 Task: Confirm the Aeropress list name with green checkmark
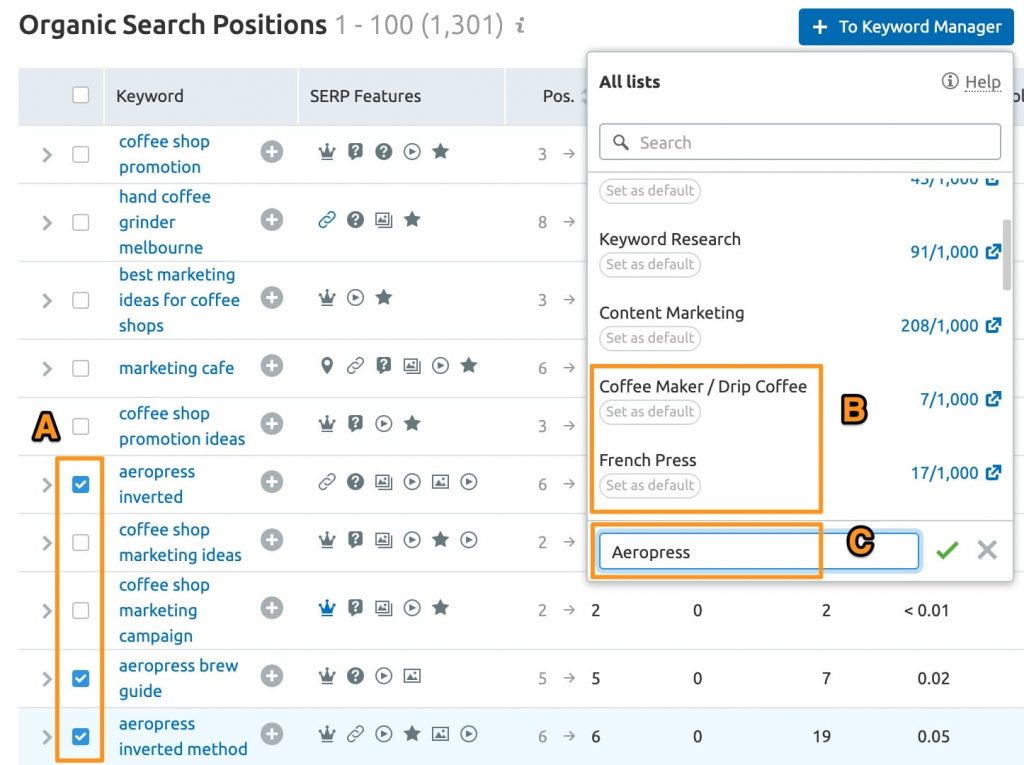tap(947, 550)
